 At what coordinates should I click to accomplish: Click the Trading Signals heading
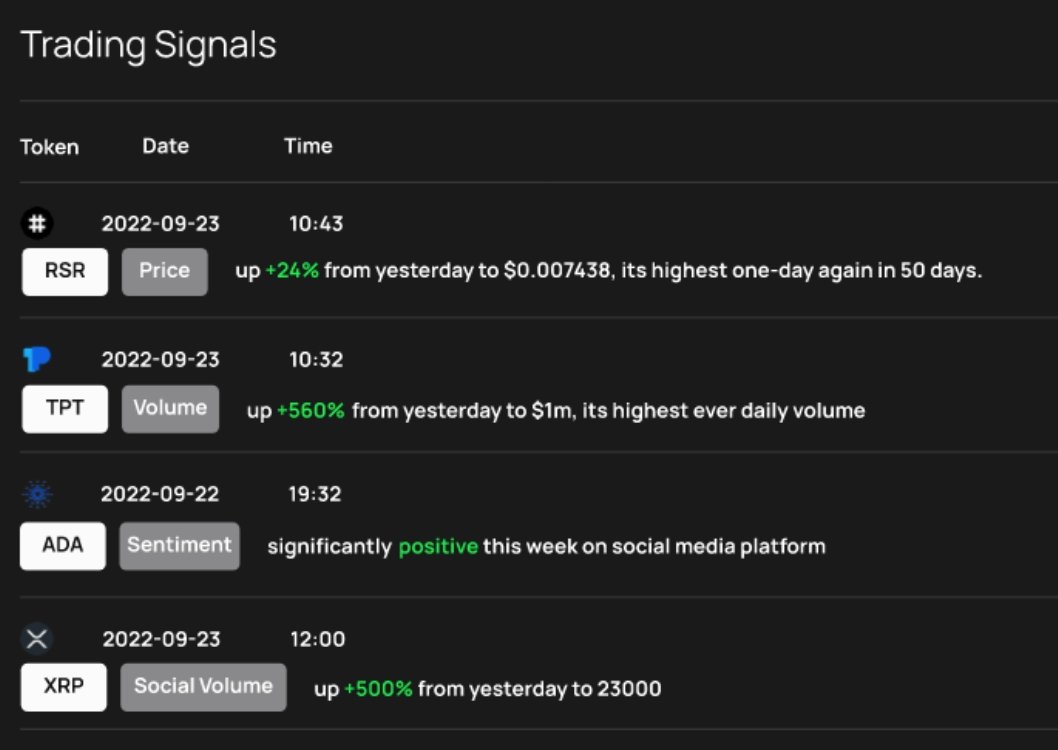pos(148,46)
